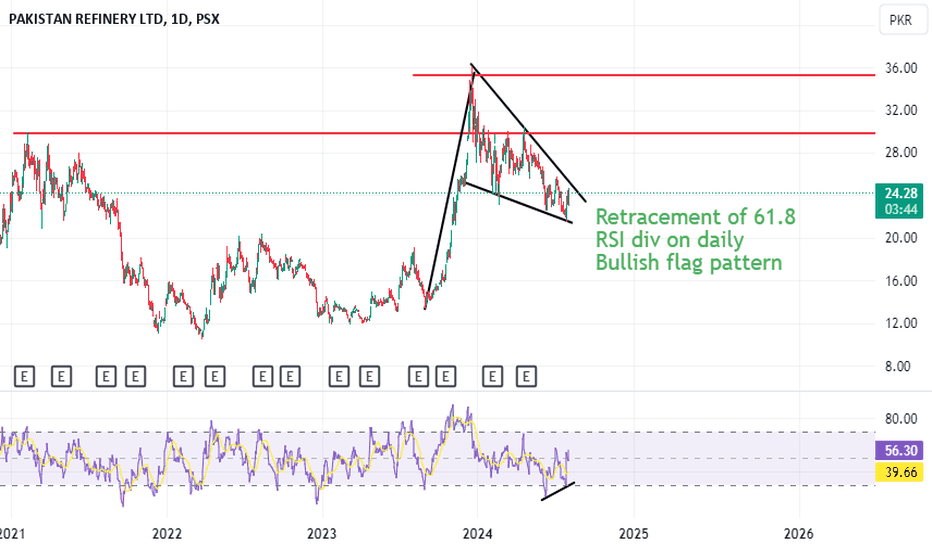
Task: Click the 2024 label on the time axis
Action: (x=477, y=534)
